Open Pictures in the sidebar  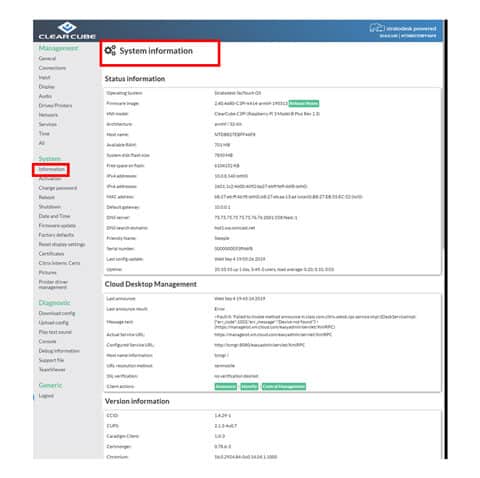pos(48,272)
